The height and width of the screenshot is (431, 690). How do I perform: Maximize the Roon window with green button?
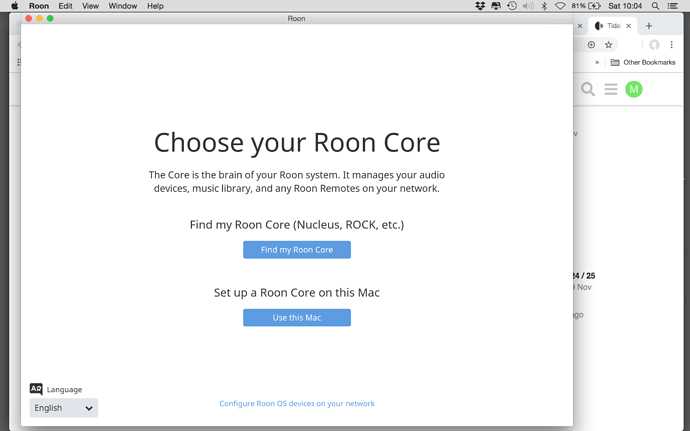[50, 18]
